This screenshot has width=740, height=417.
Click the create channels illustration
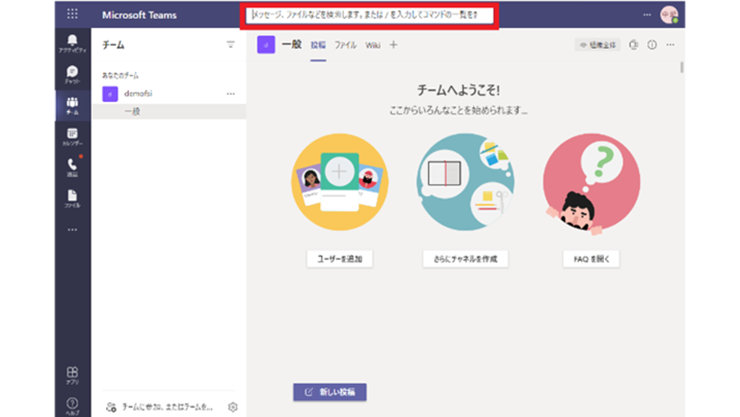[465, 182]
